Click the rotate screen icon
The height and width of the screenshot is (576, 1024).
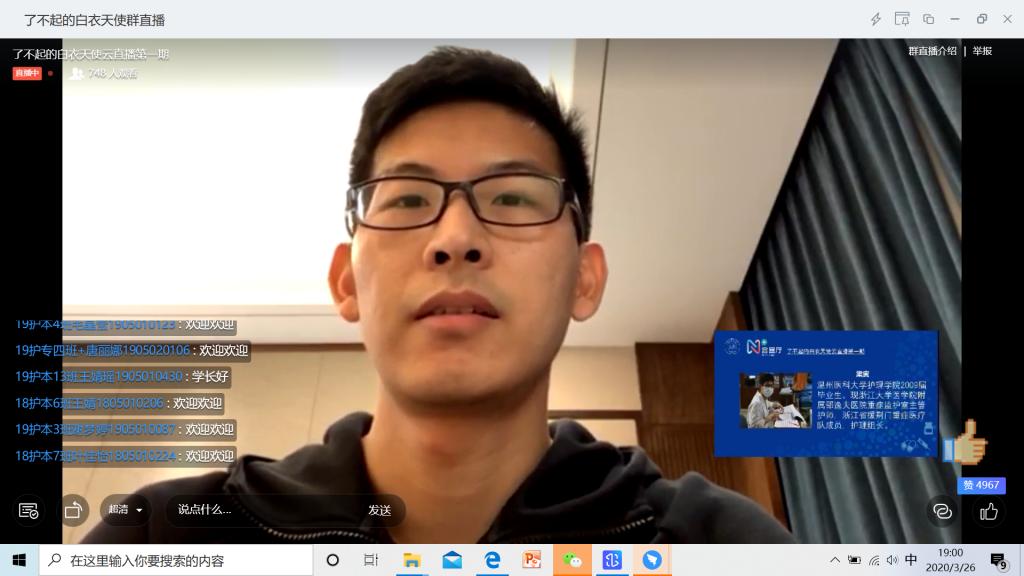pyautogui.click(x=73, y=510)
